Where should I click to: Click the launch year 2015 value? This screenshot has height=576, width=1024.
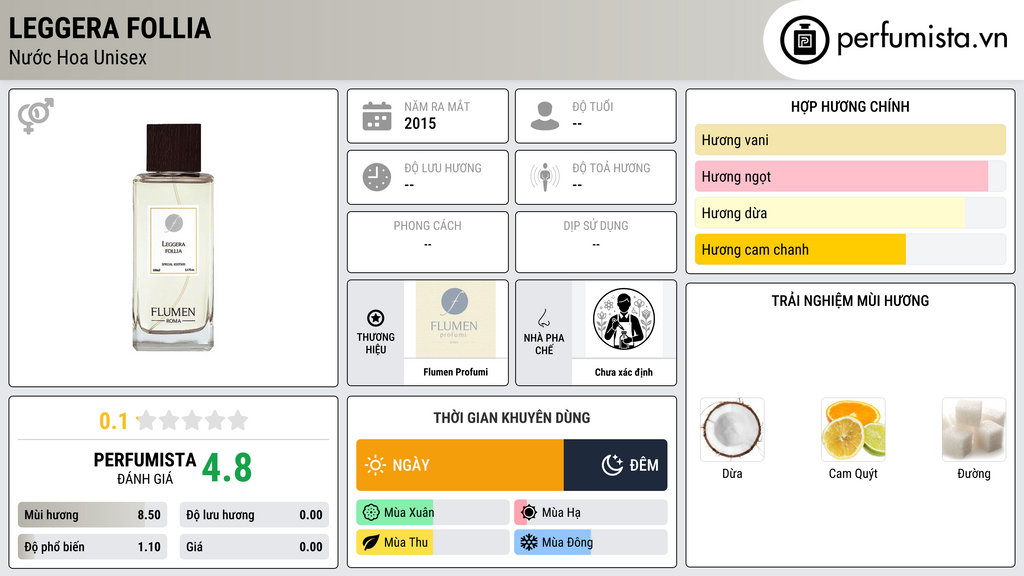420,123
